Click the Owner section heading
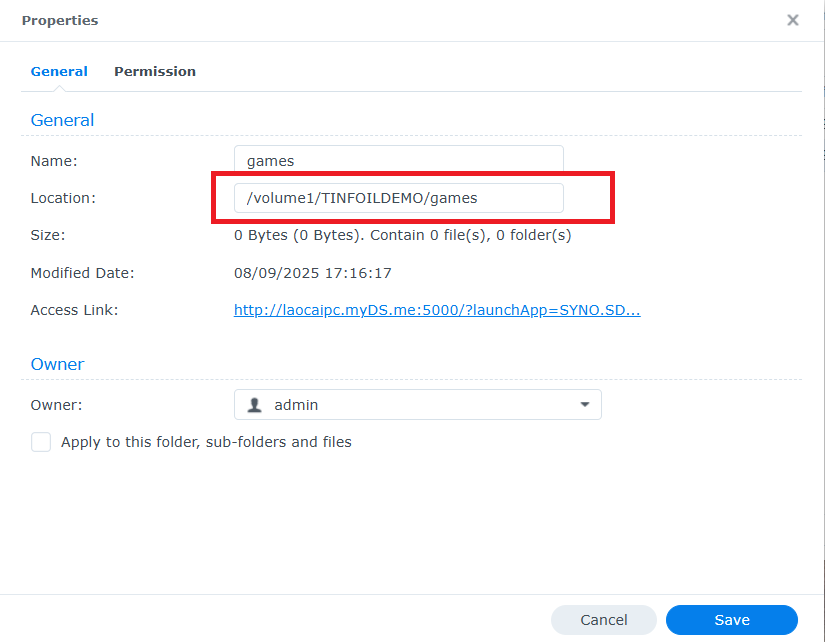Screen dimensions: 825x643 (x=57, y=364)
